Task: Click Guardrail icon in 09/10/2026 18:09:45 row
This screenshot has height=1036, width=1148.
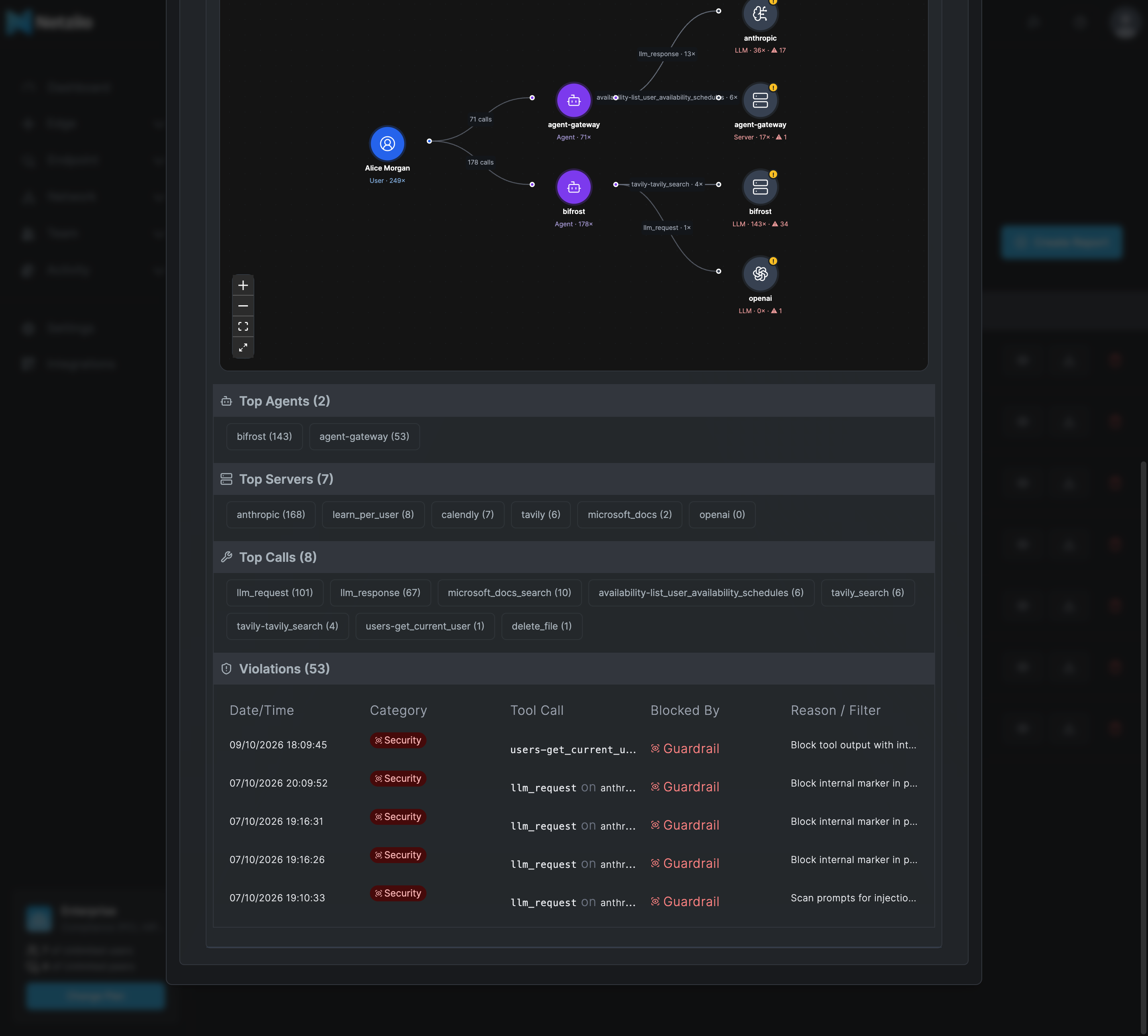Action: tap(655, 749)
